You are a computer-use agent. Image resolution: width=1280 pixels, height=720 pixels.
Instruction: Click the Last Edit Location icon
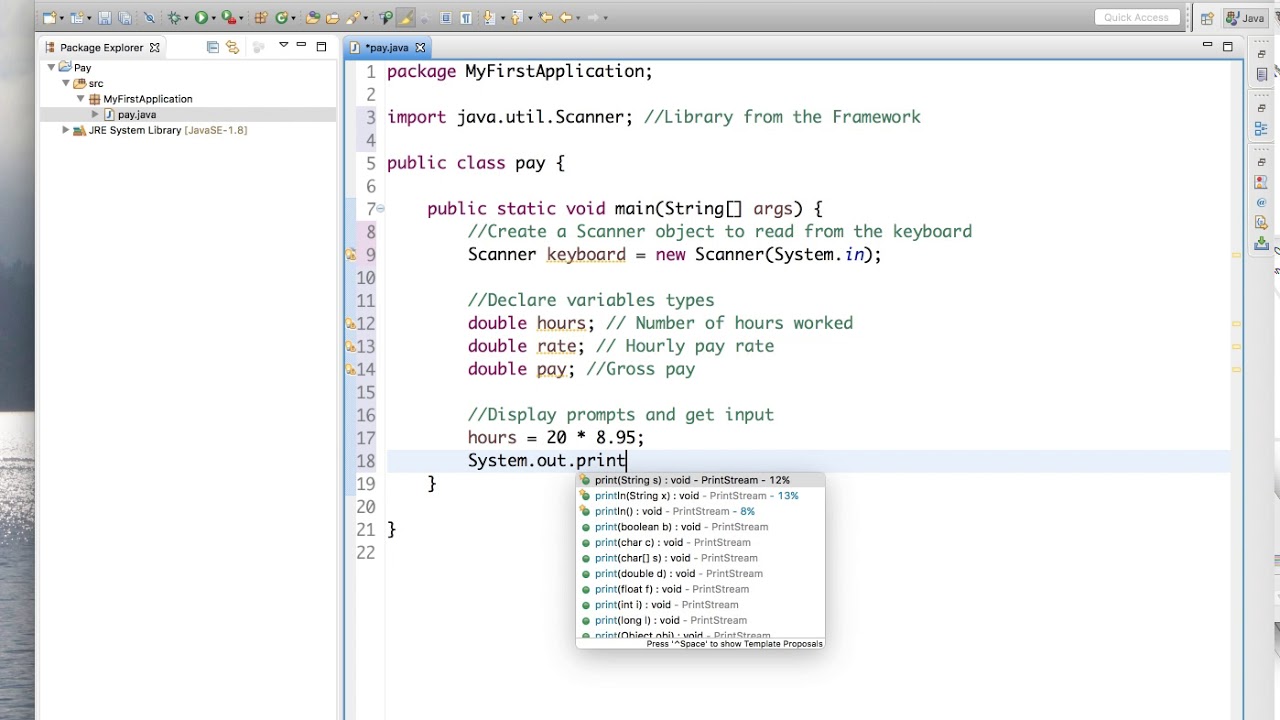tap(545, 18)
